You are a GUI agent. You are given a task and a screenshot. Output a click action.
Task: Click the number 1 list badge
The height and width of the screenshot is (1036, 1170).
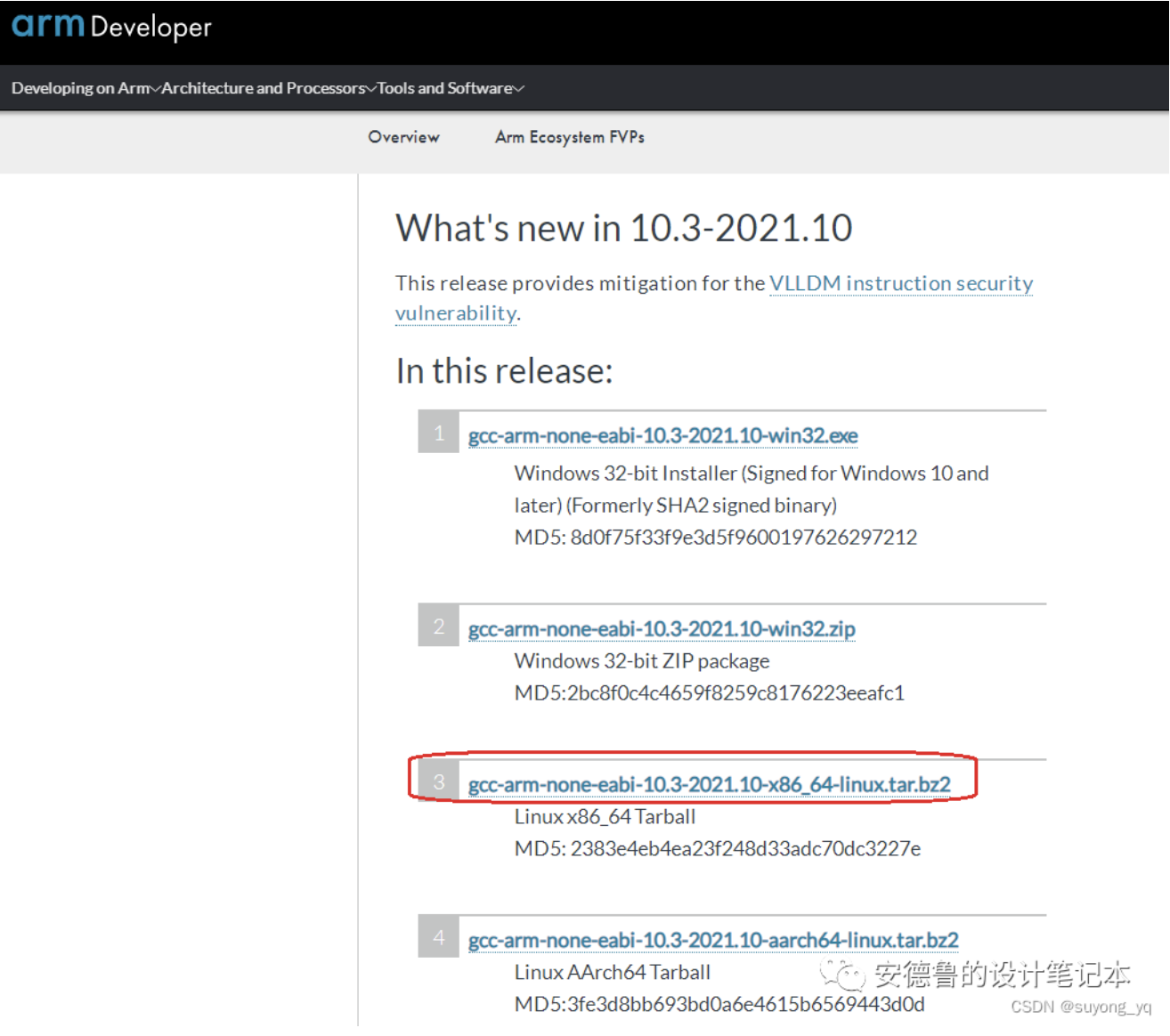[x=439, y=433]
